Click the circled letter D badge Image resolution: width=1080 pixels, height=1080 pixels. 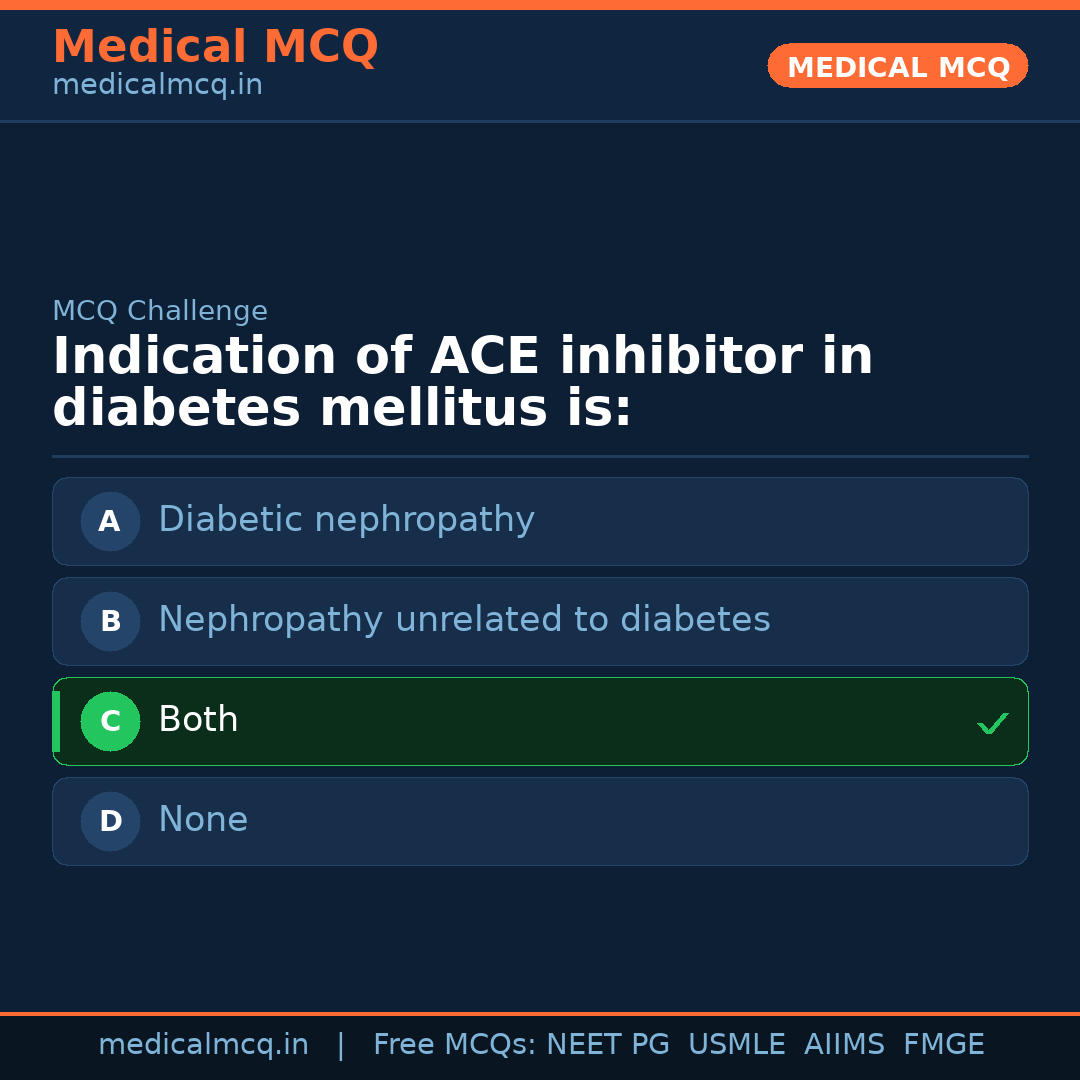[x=110, y=821]
